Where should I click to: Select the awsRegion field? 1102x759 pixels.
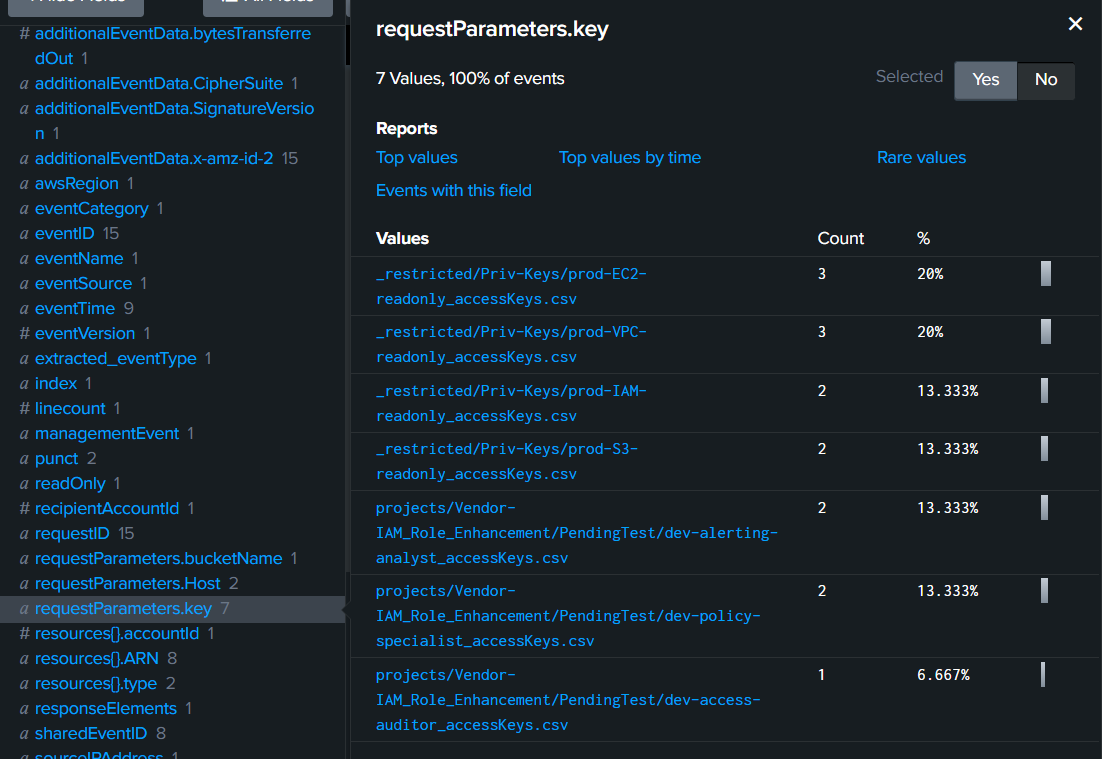77,183
